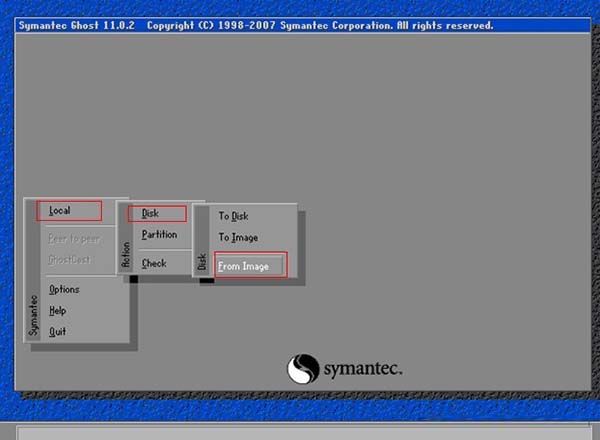Viewport: 600px width, 440px height.
Task: Select From Image in Disk submenu
Action: tap(250, 265)
